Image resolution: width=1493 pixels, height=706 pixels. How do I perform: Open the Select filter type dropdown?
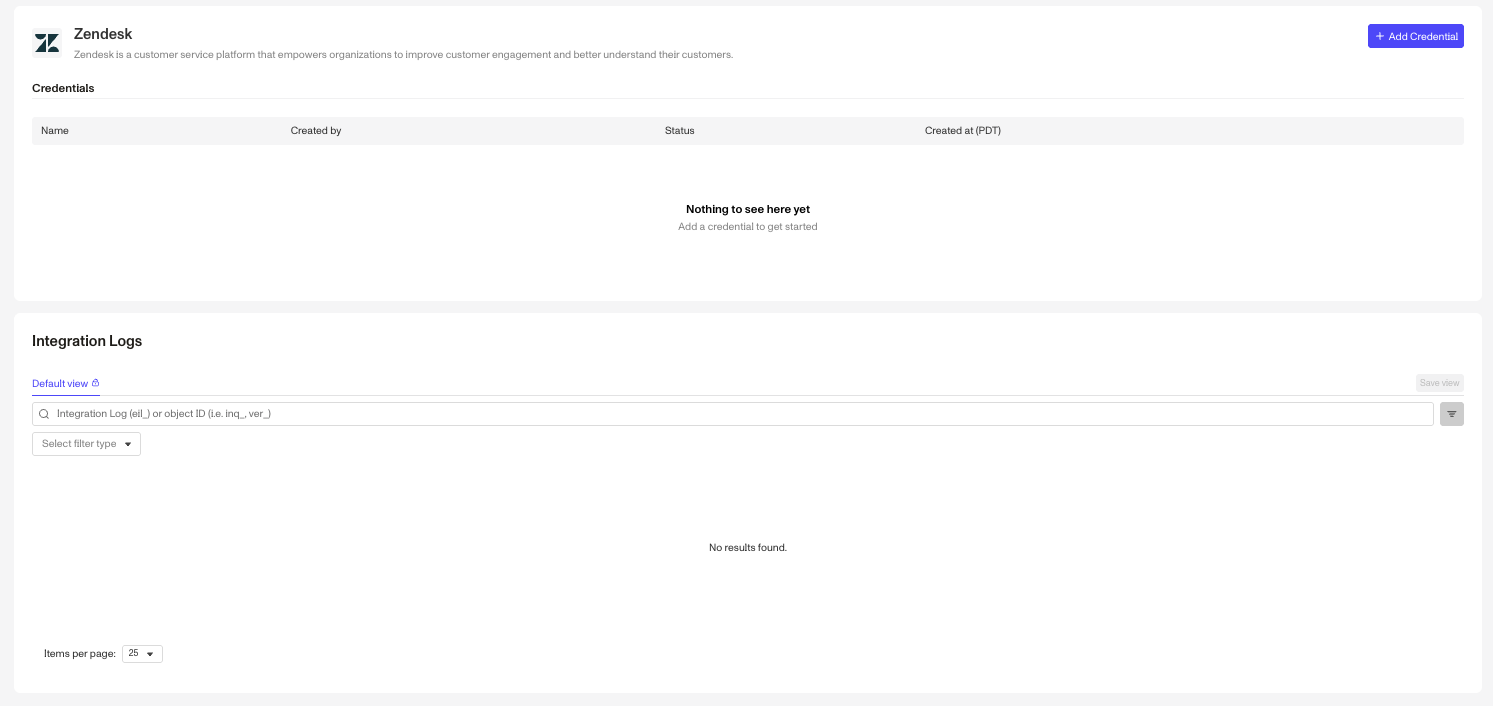(x=86, y=444)
